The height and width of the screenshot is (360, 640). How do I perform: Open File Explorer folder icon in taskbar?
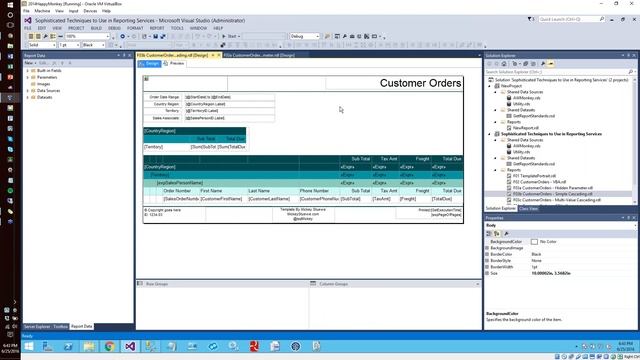tap(89, 347)
